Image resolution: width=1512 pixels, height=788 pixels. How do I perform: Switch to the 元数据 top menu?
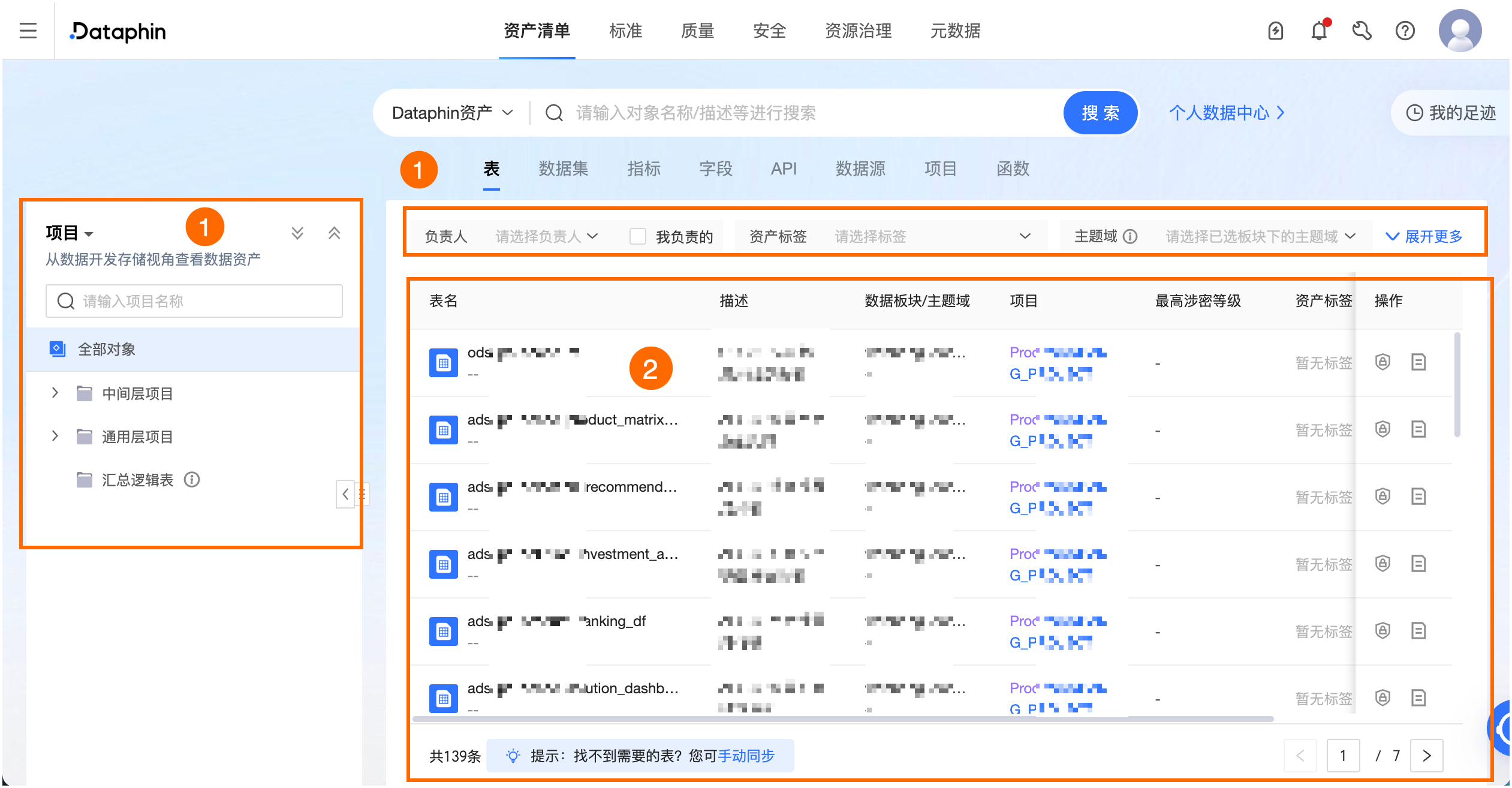point(956,31)
